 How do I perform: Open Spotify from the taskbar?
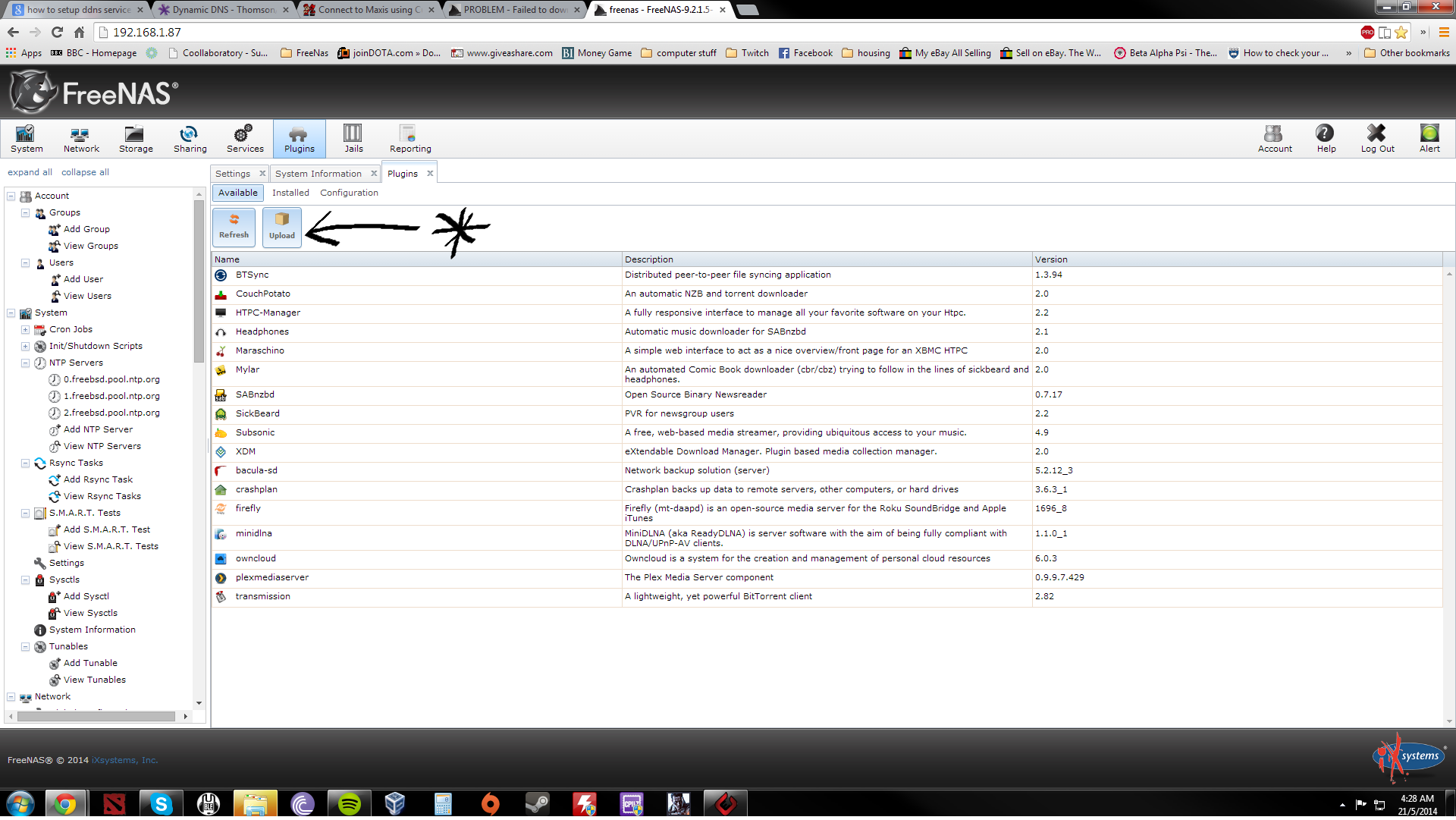coord(349,803)
